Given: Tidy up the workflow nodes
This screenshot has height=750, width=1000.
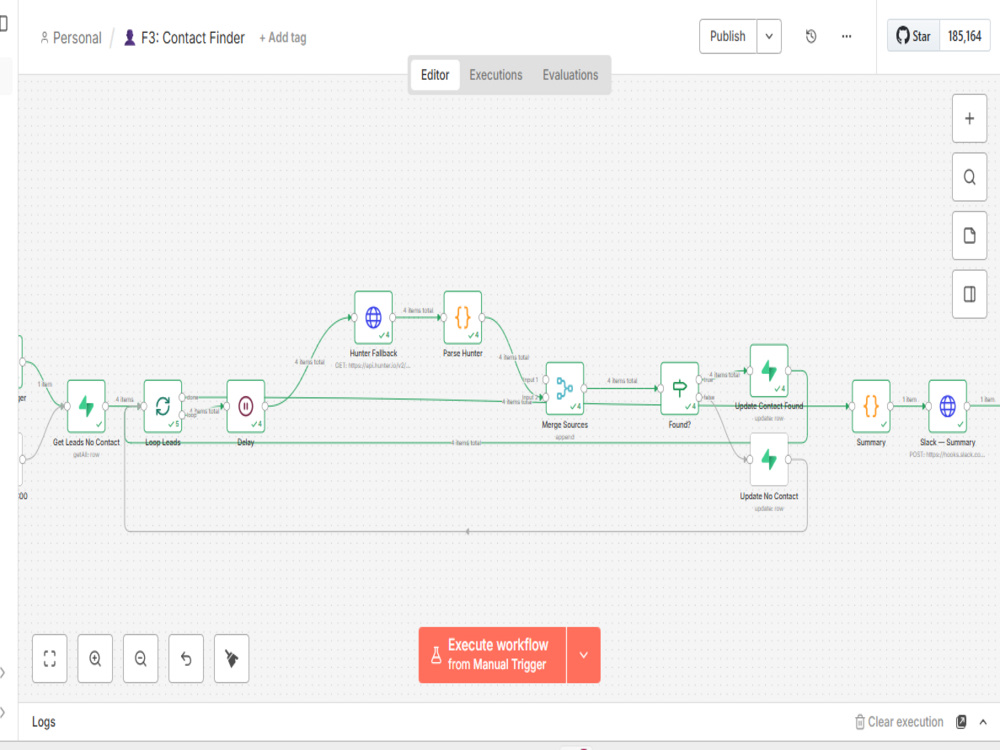Looking at the screenshot, I should click(x=232, y=658).
